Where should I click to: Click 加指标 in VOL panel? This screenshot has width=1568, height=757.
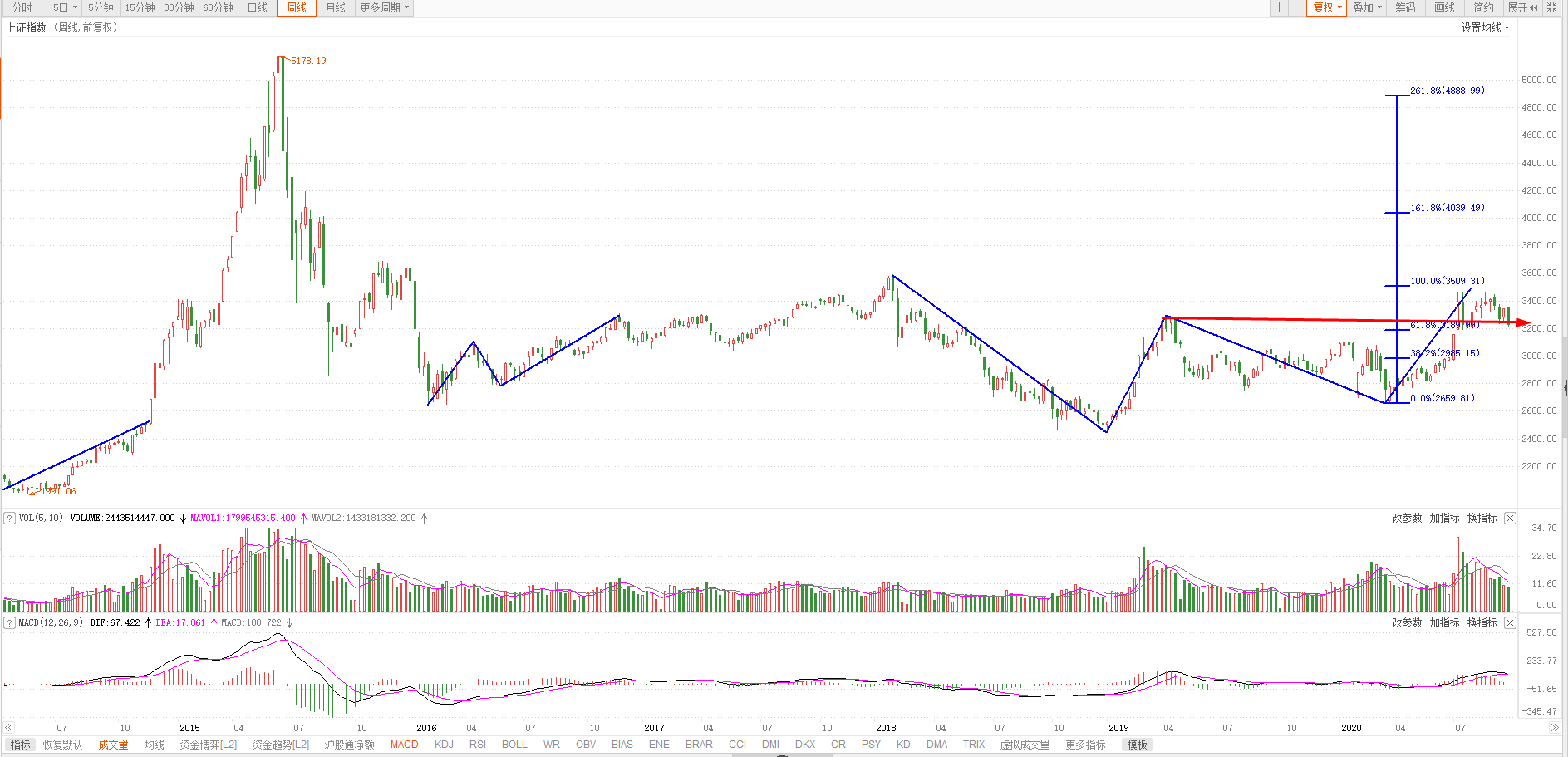pyautogui.click(x=1444, y=518)
